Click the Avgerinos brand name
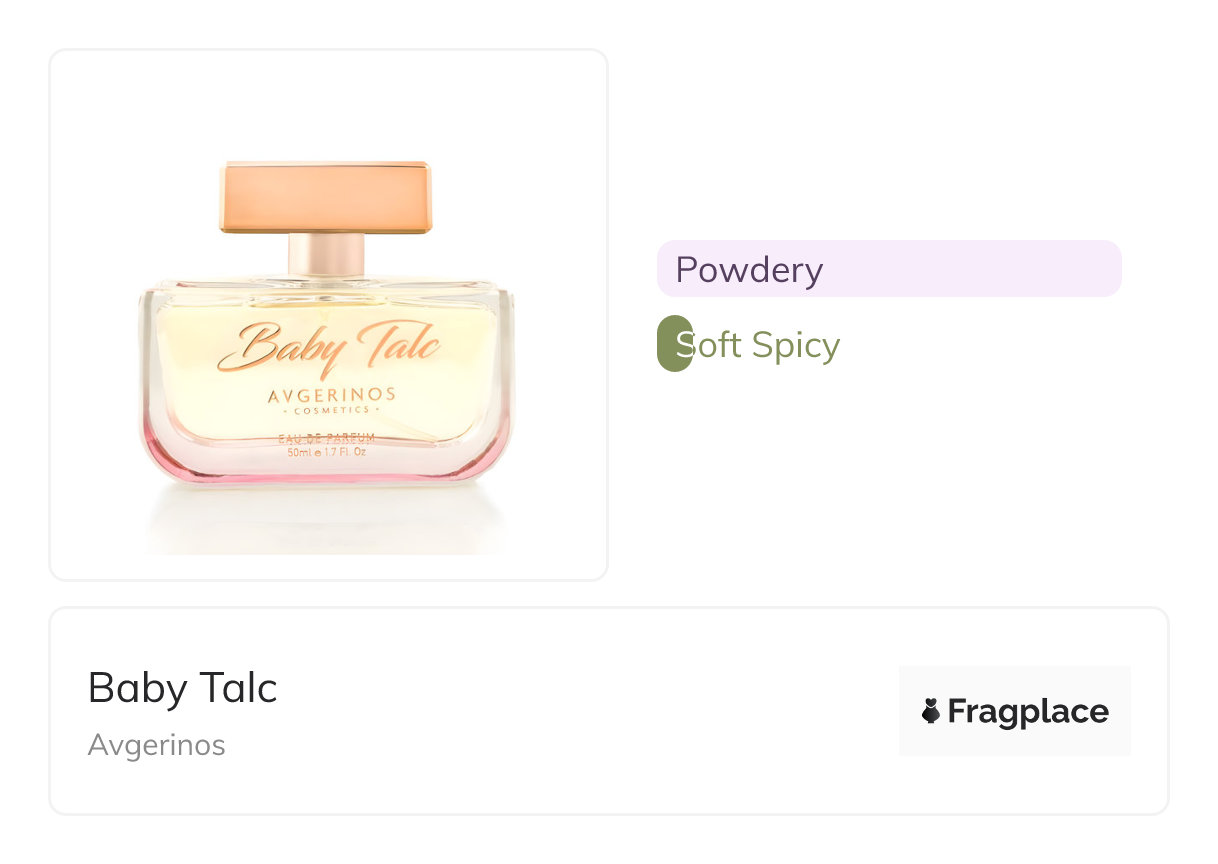Image resolution: width=1218 pixels, height=864 pixels. (x=156, y=745)
